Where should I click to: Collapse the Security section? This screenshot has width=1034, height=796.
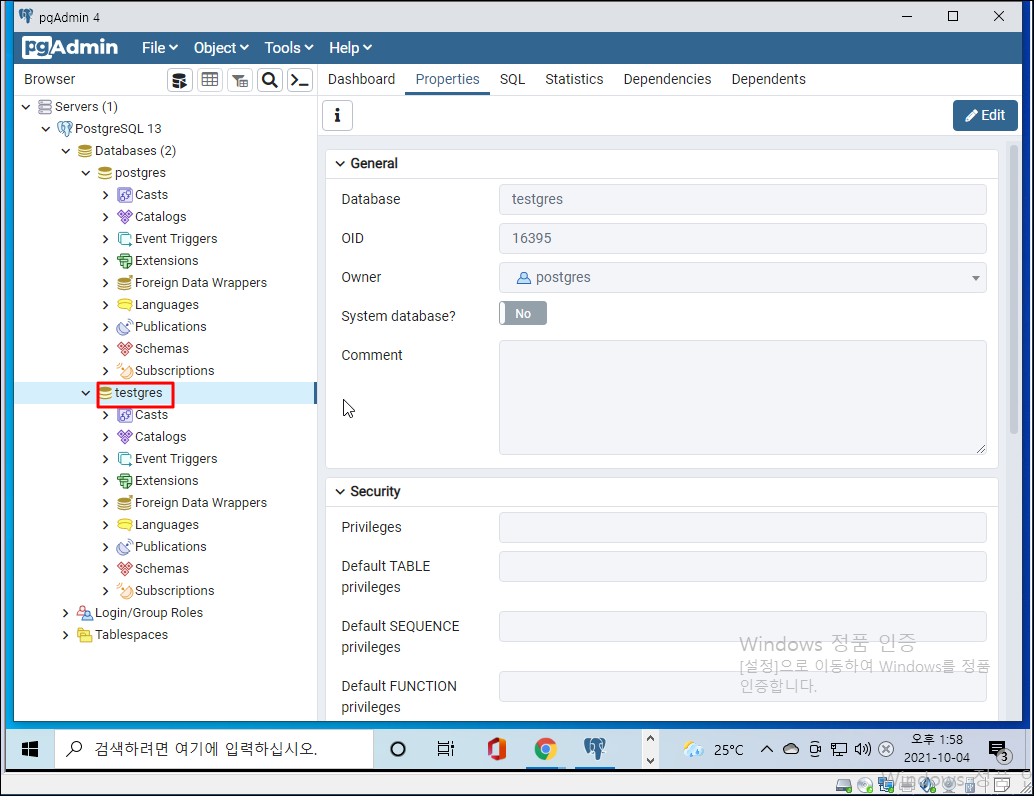click(x=340, y=491)
